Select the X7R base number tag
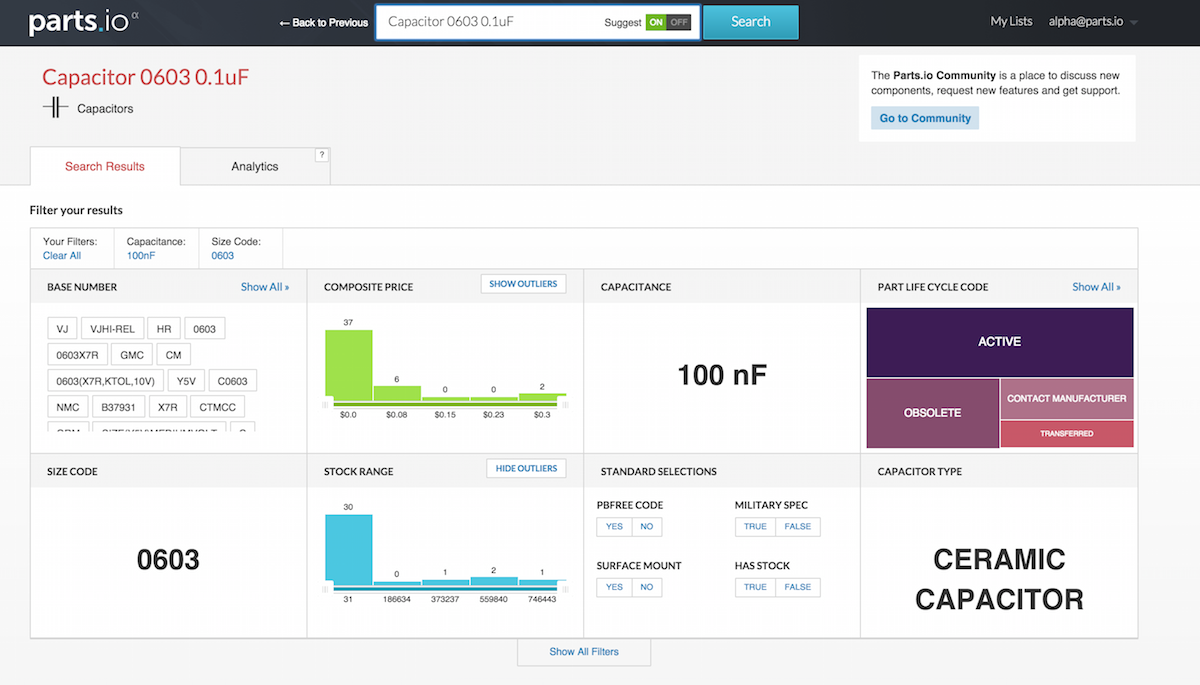This screenshot has width=1200, height=685. click(168, 406)
